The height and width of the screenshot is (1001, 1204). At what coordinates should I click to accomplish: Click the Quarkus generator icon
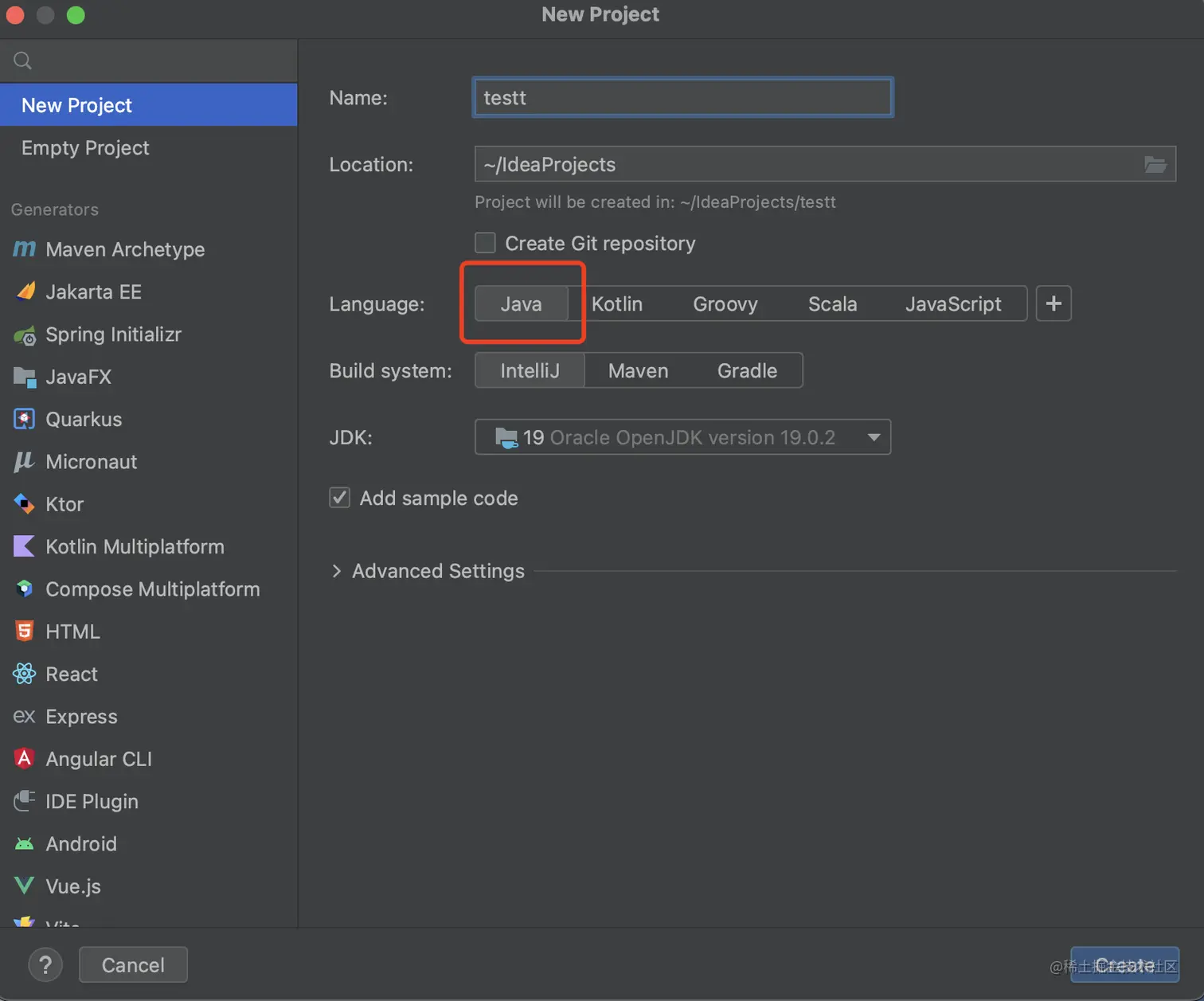25,419
